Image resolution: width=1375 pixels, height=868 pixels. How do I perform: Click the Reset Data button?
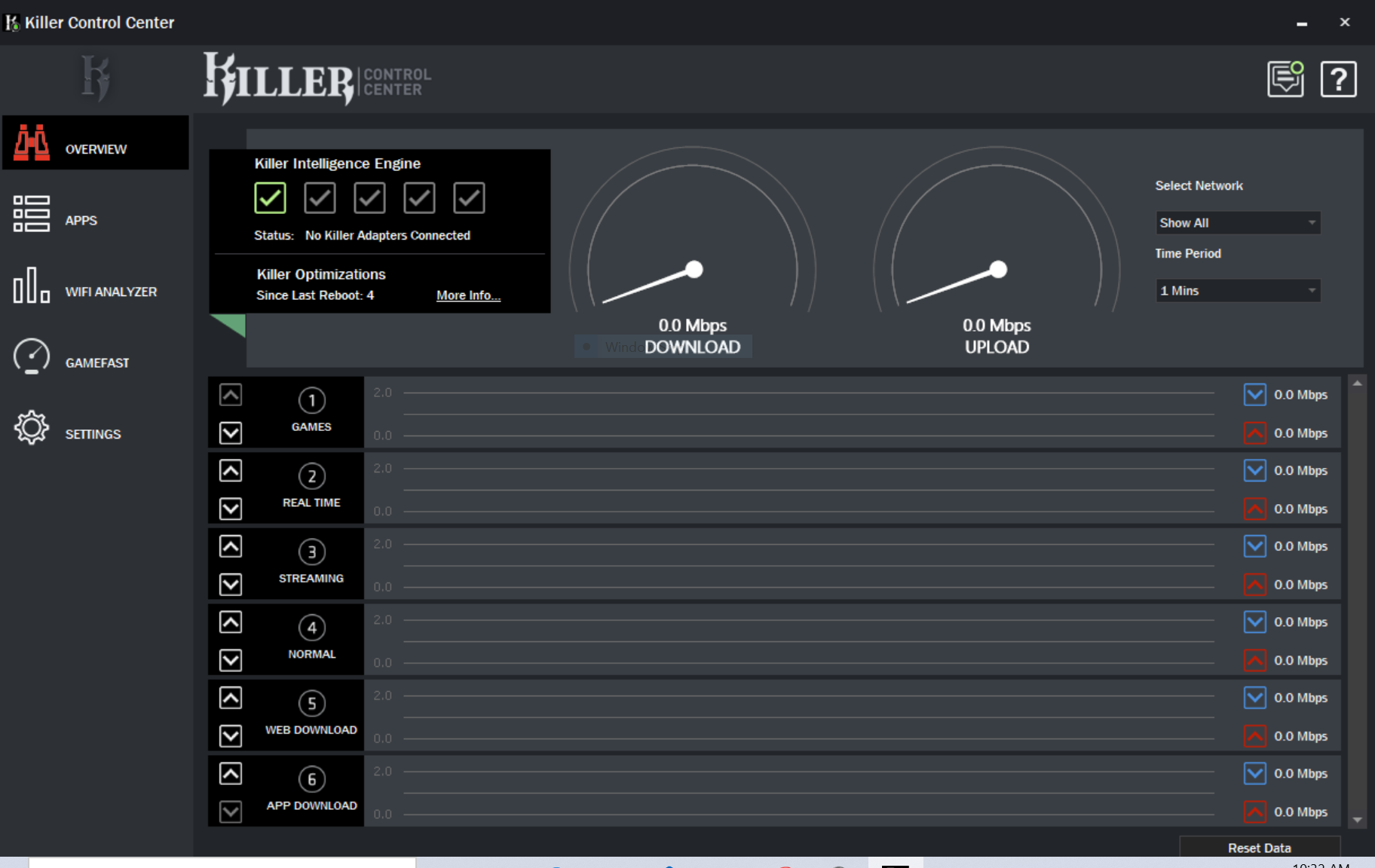click(1259, 848)
